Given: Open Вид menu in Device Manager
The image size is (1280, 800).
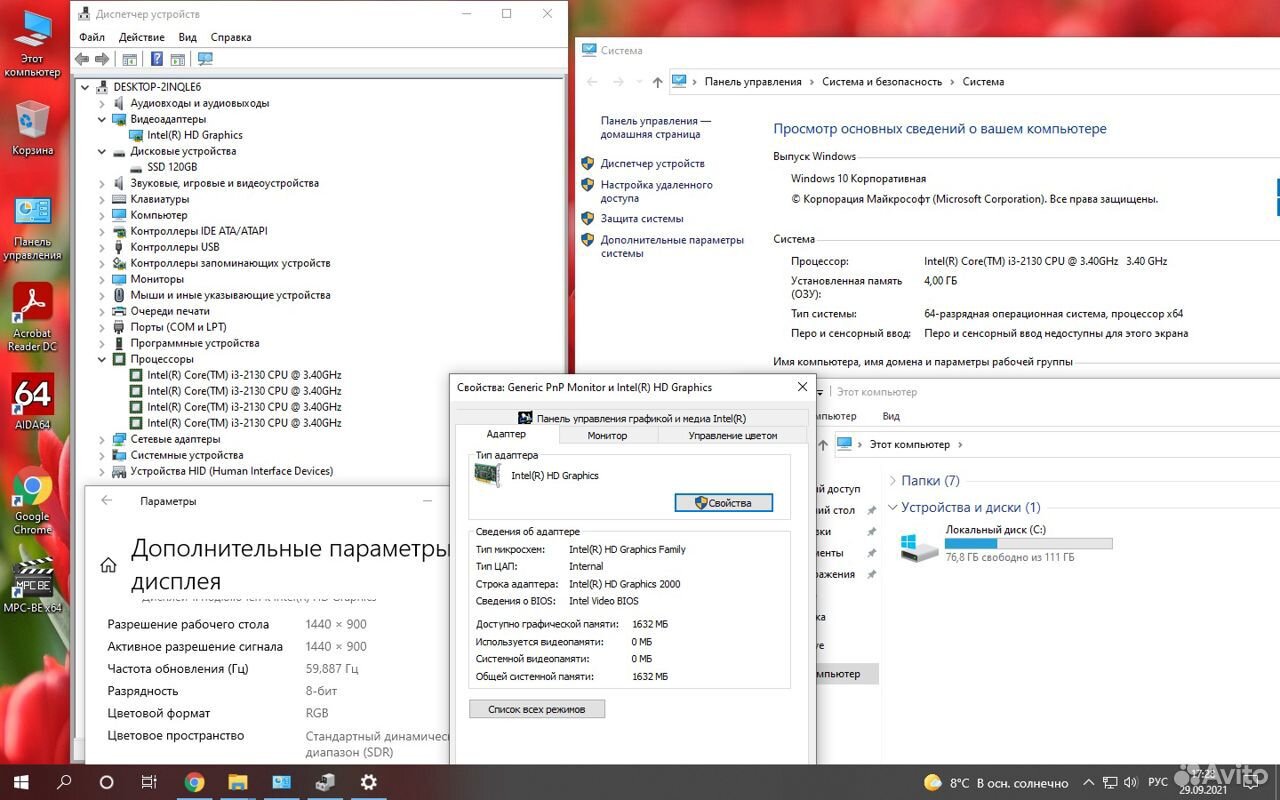Looking at the screenshot, I should click(x=187, y=37).
